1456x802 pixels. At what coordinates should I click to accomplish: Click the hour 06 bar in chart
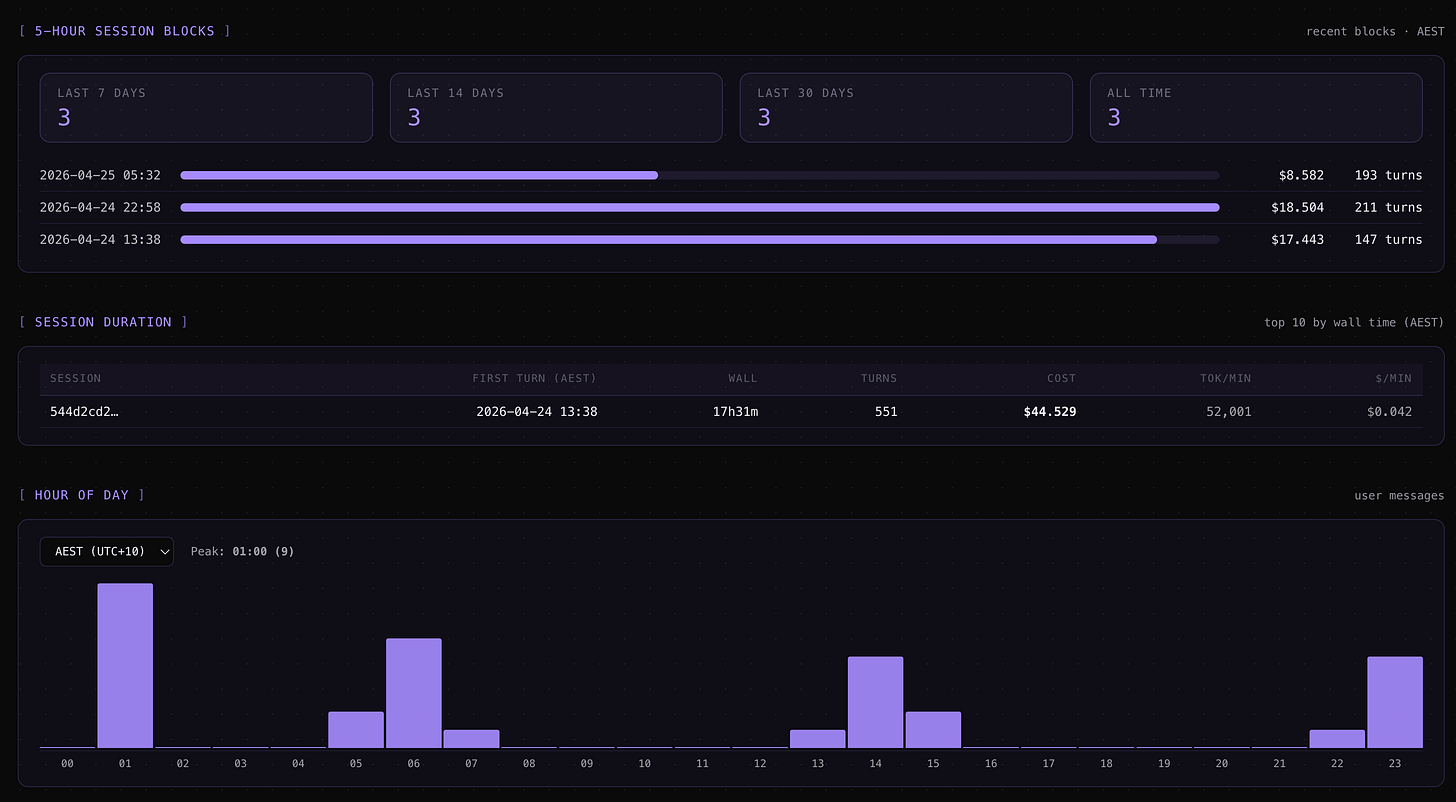(x=414, y=693)
